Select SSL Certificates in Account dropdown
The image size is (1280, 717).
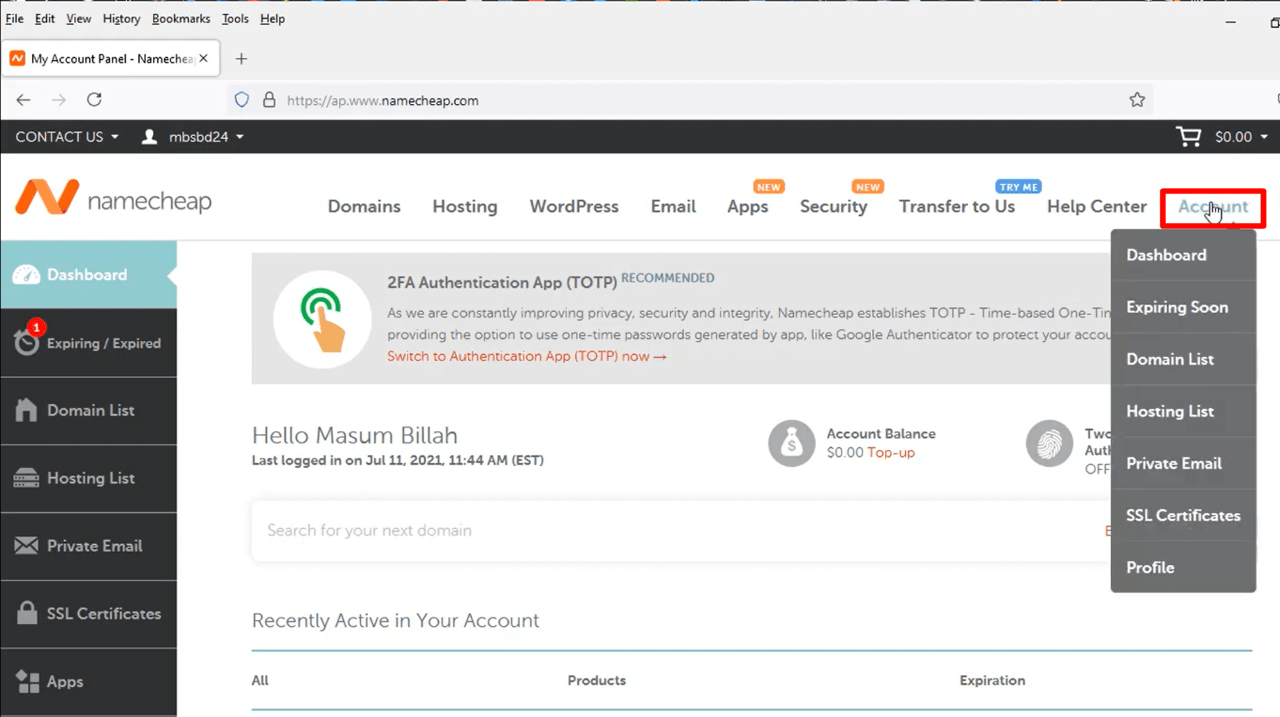[x=1183, y=515]
